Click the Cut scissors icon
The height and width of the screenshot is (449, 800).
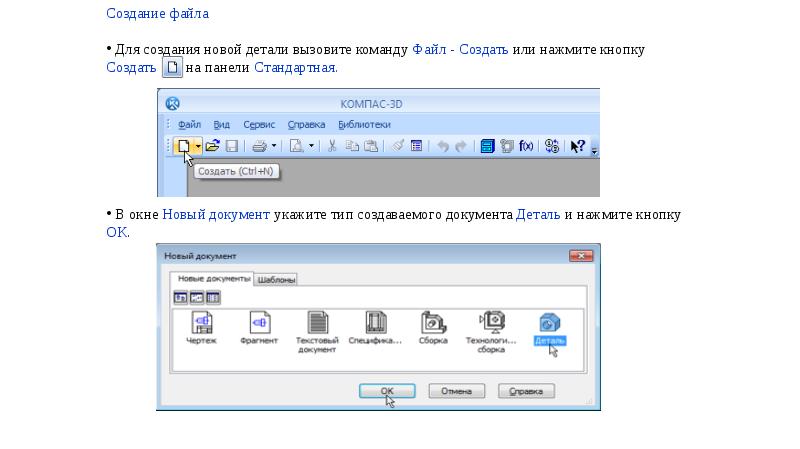332,146
